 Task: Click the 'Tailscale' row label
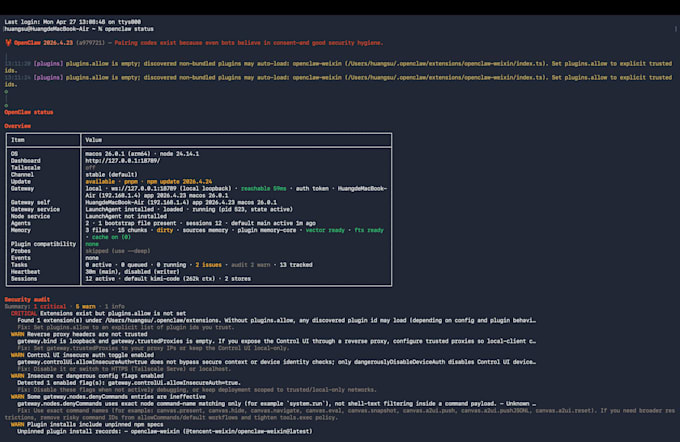tap(26, 167)
